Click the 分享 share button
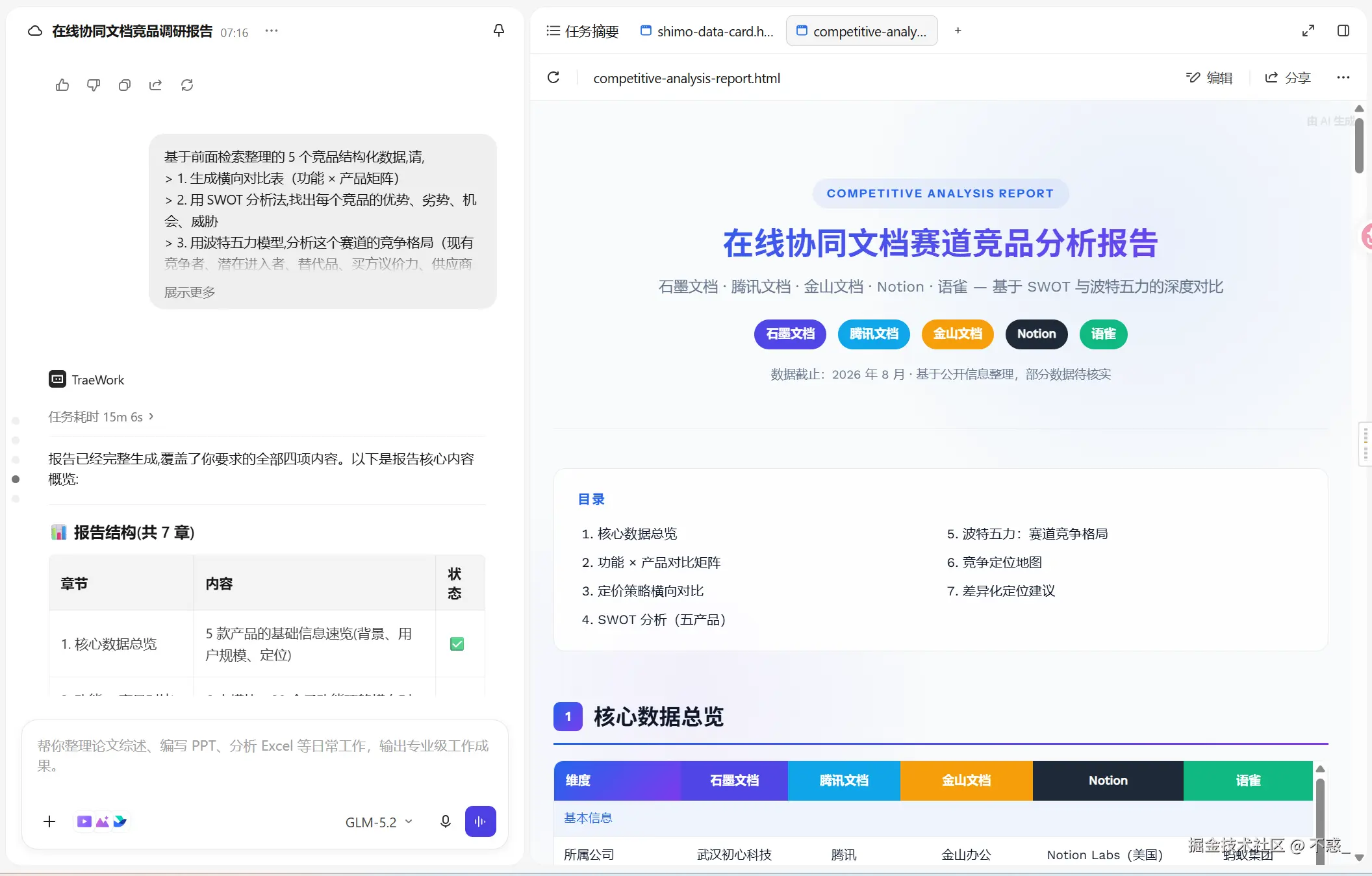Screen dimensions: 1372x876 point(1288,78)
